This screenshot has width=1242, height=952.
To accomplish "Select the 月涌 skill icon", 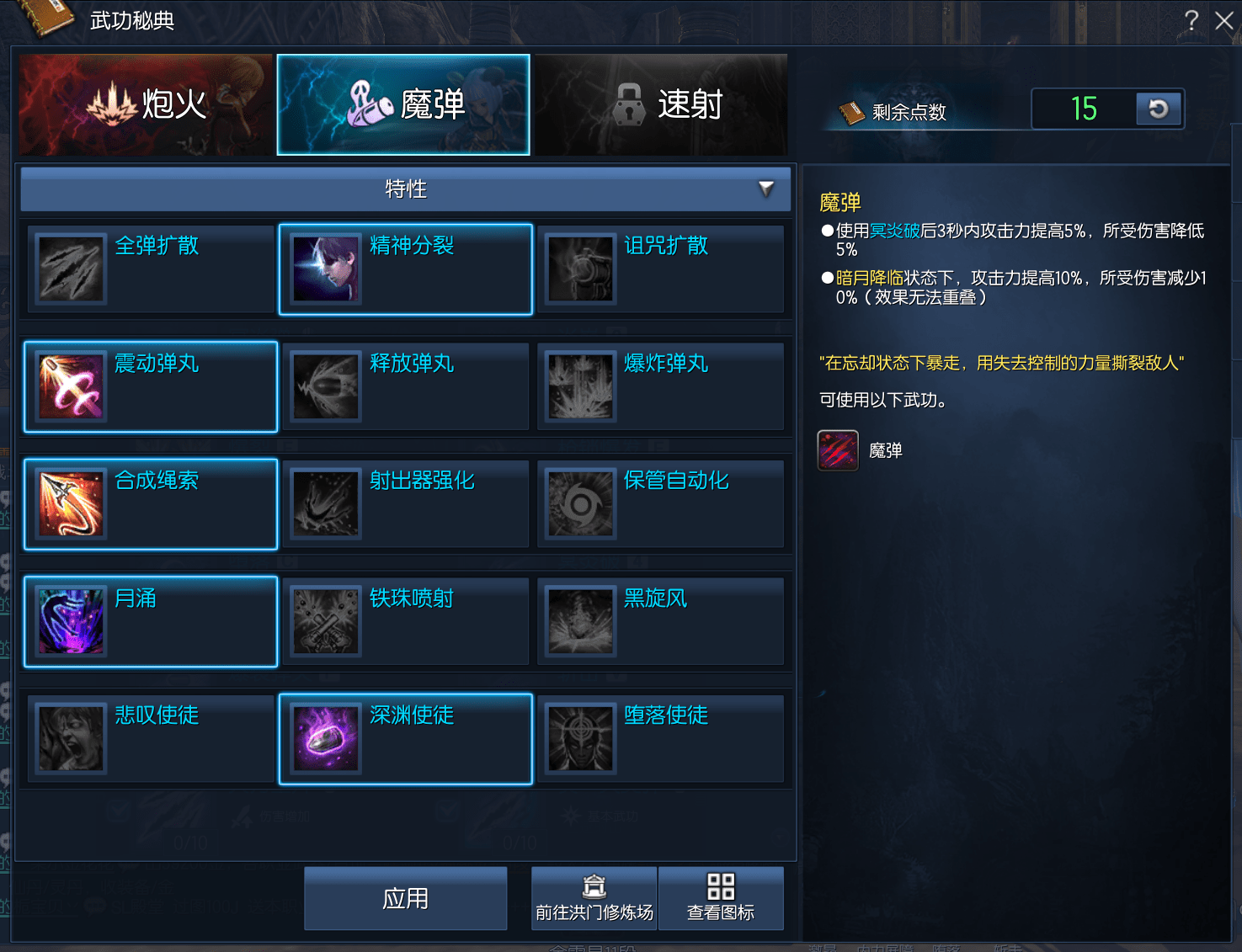I will tap(71, 621).
